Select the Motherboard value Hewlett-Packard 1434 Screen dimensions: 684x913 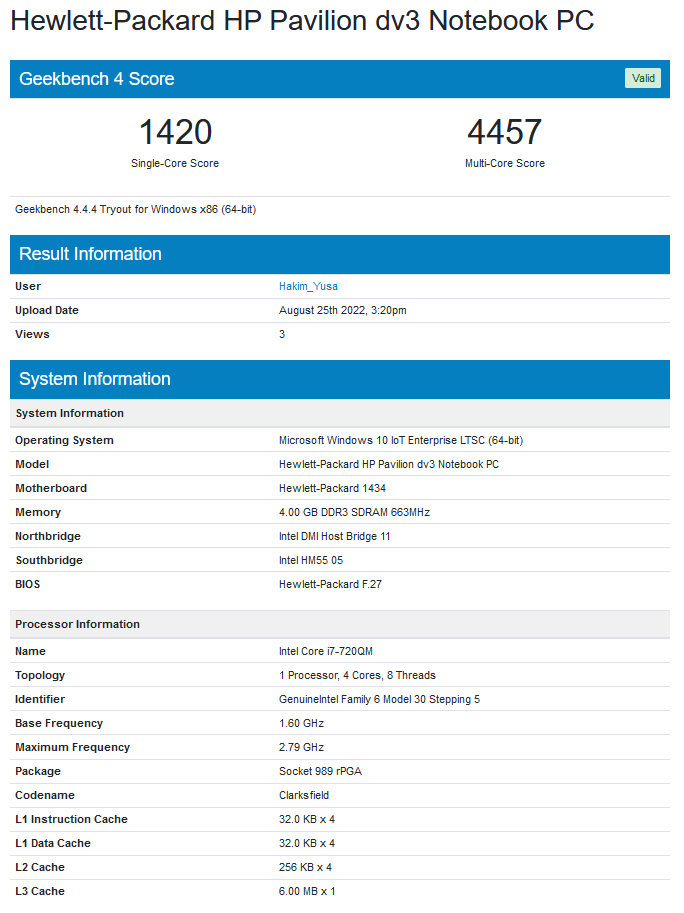(332, 488)
